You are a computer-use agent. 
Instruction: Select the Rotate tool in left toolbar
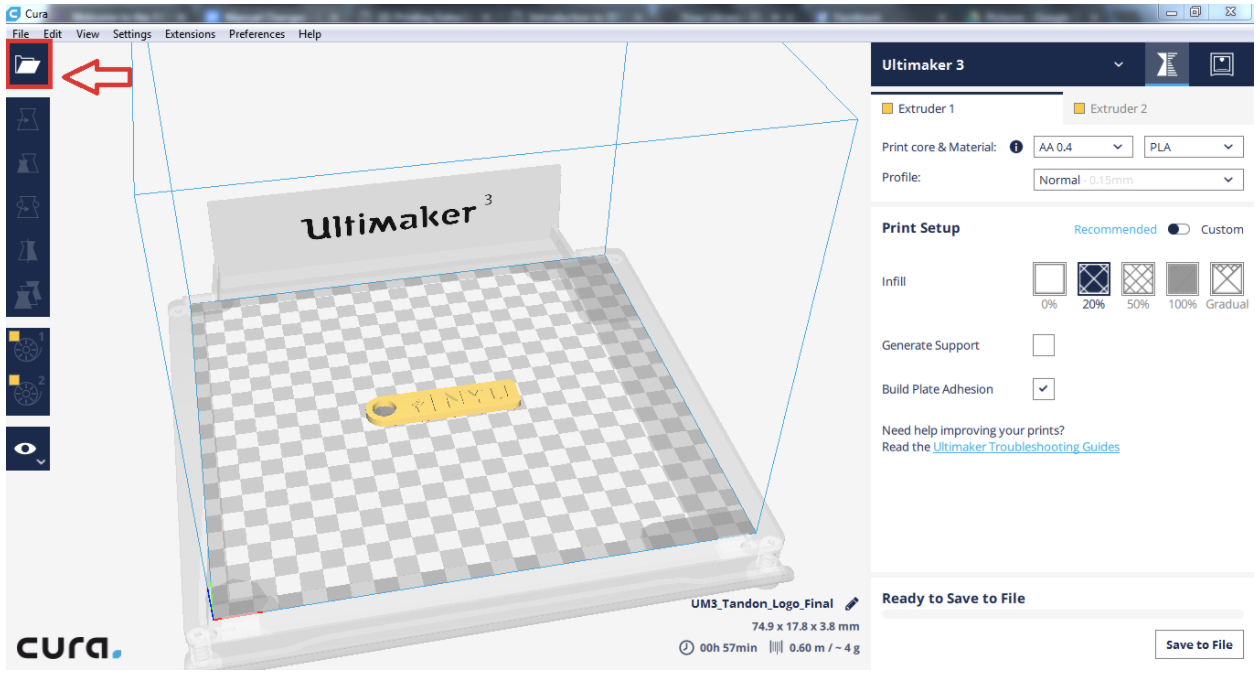point(28,207)
